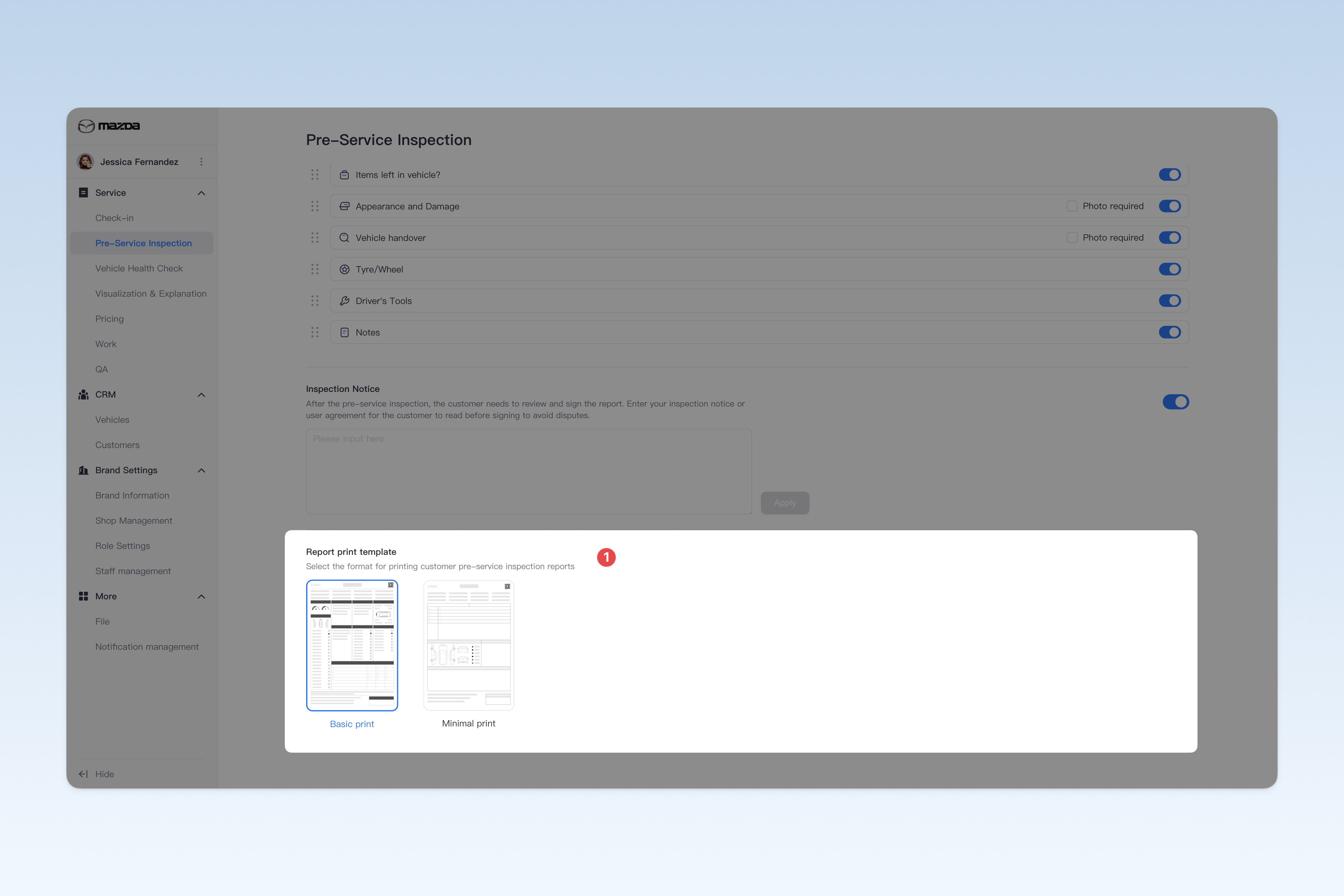Click the Hide sidebar arrow icon
This screenshot has width=1344, height=896.
coord(83,774)
